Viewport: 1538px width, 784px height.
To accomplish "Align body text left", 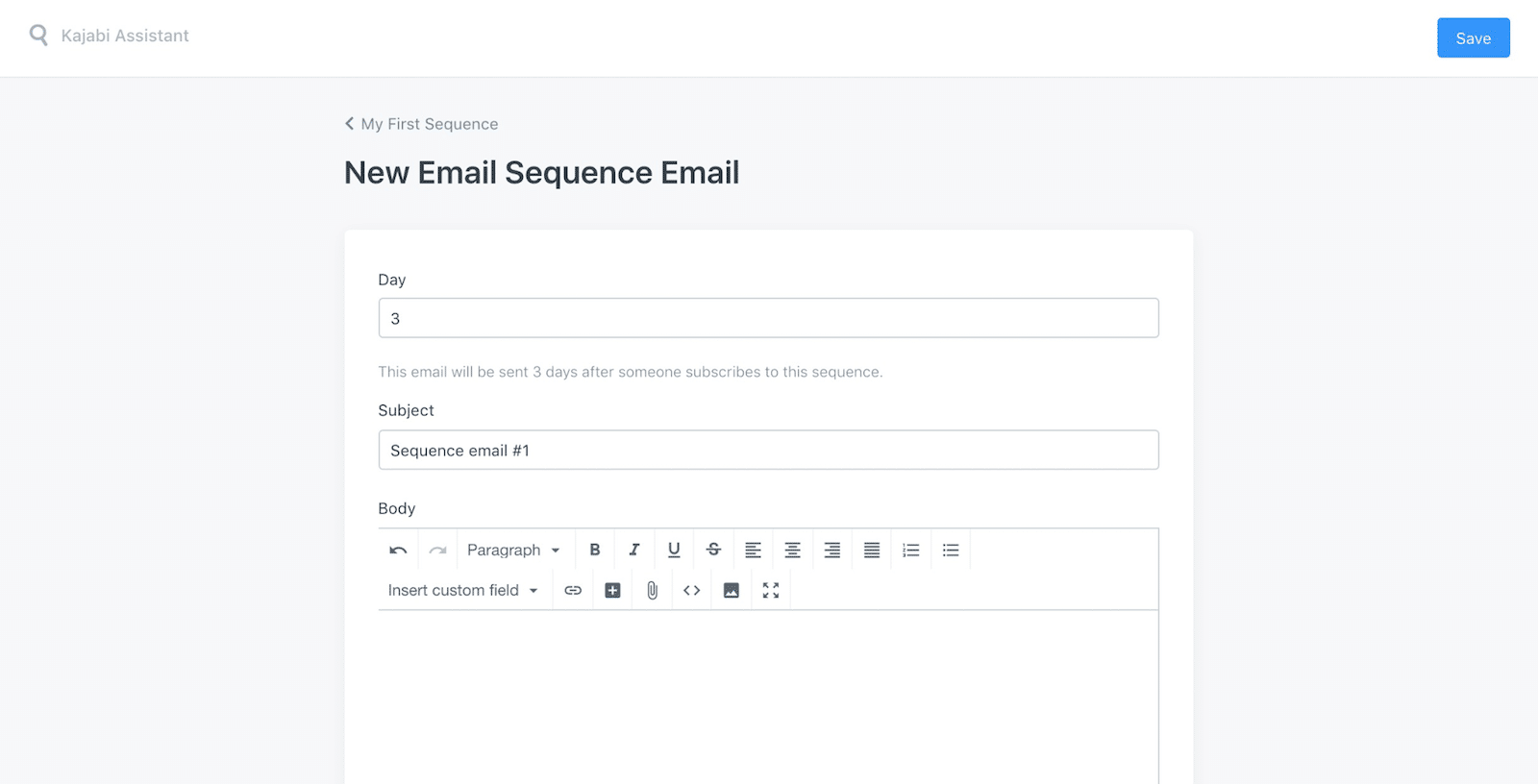I will coord(753,550).
